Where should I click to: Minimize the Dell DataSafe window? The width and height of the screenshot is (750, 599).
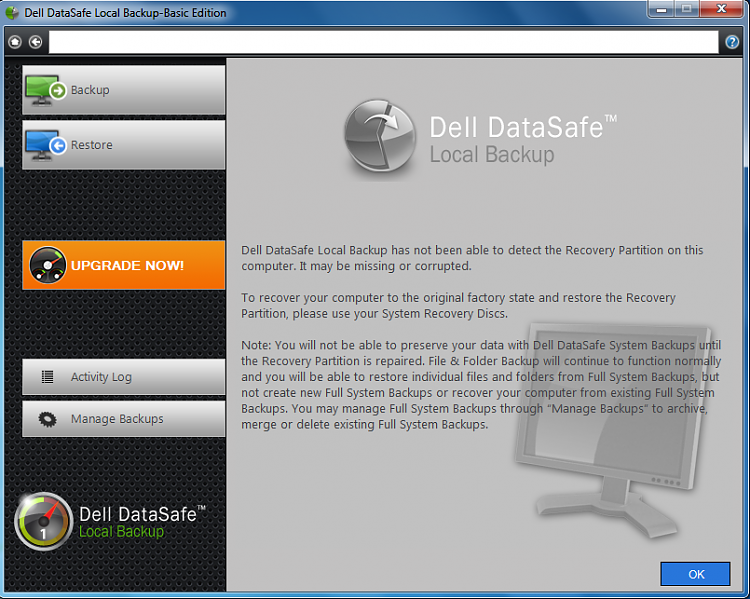661,9
